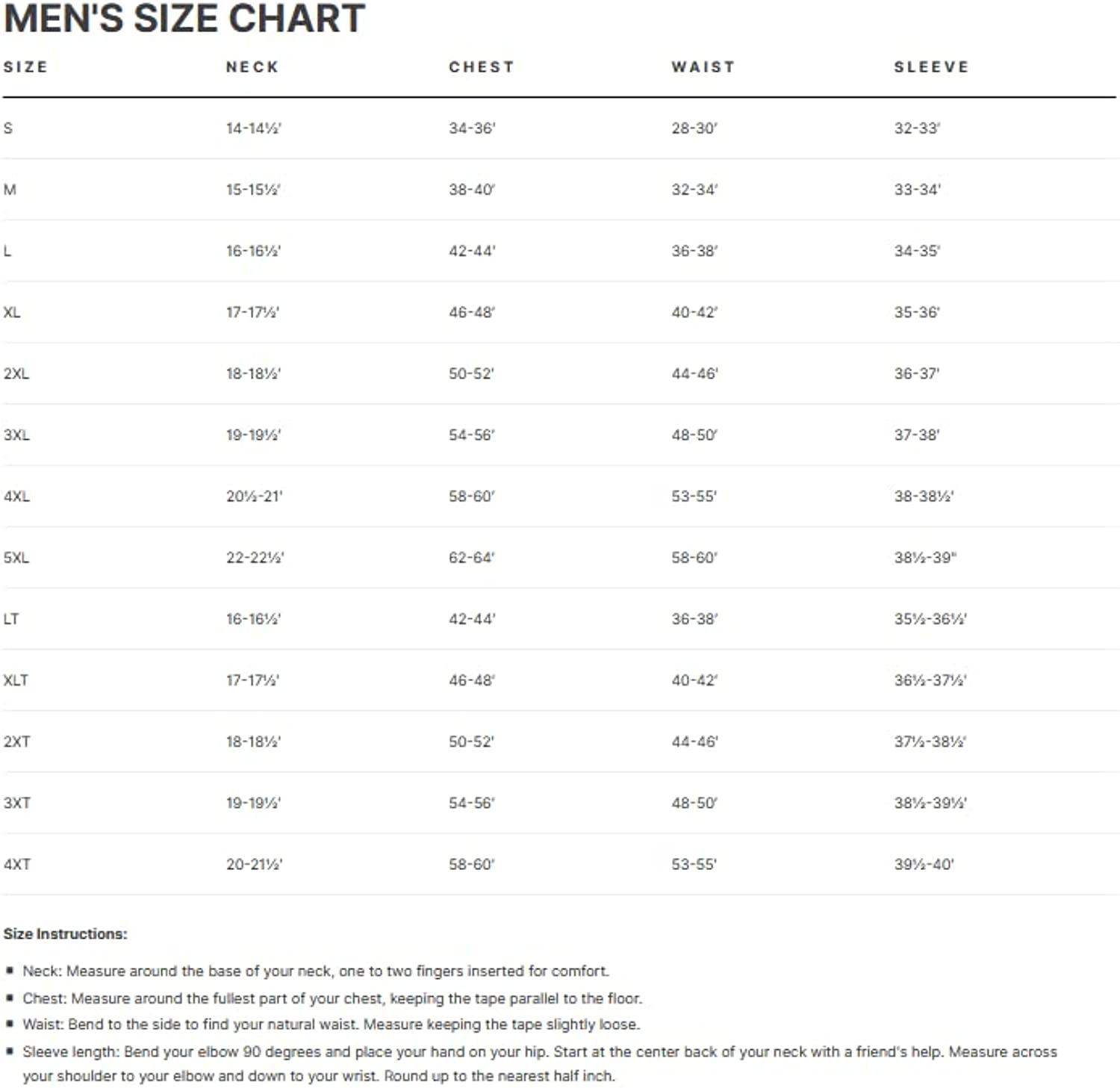Click the WAIST column header
Viewport: 1120px width, 1088px height.
tap(703, 67)
